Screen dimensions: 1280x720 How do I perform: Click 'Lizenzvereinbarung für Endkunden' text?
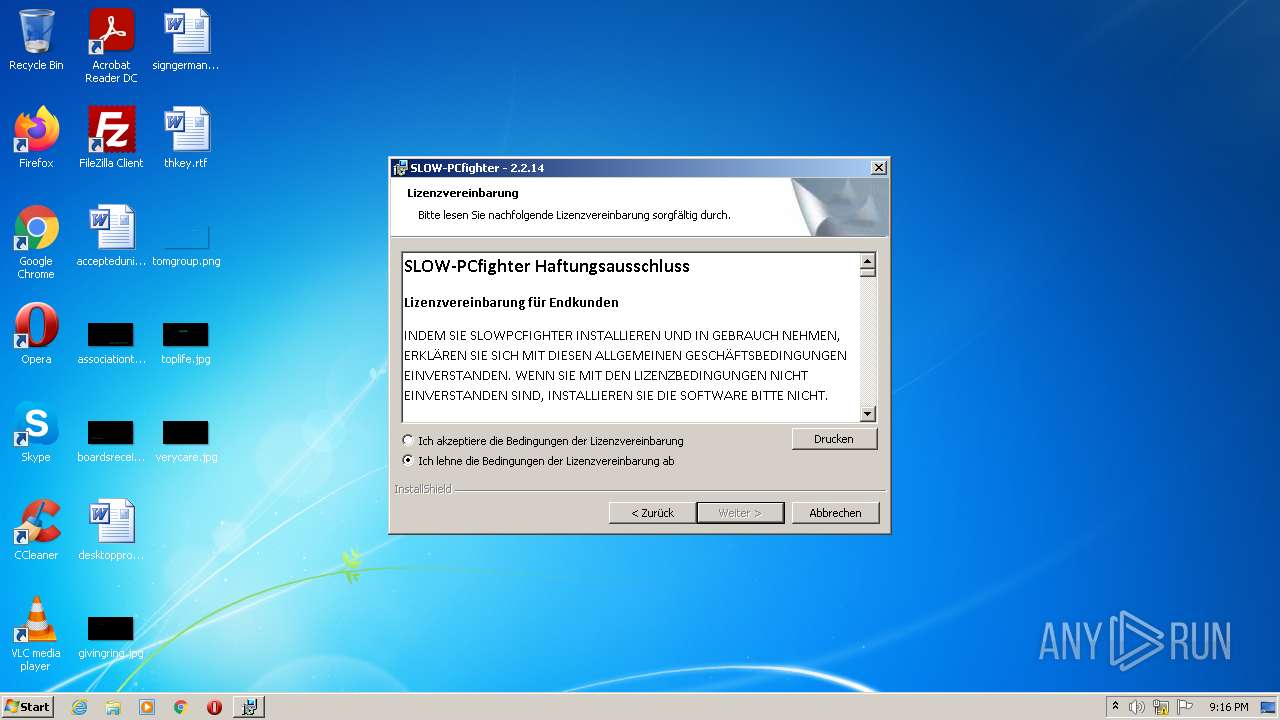click(x=511, y=302)
